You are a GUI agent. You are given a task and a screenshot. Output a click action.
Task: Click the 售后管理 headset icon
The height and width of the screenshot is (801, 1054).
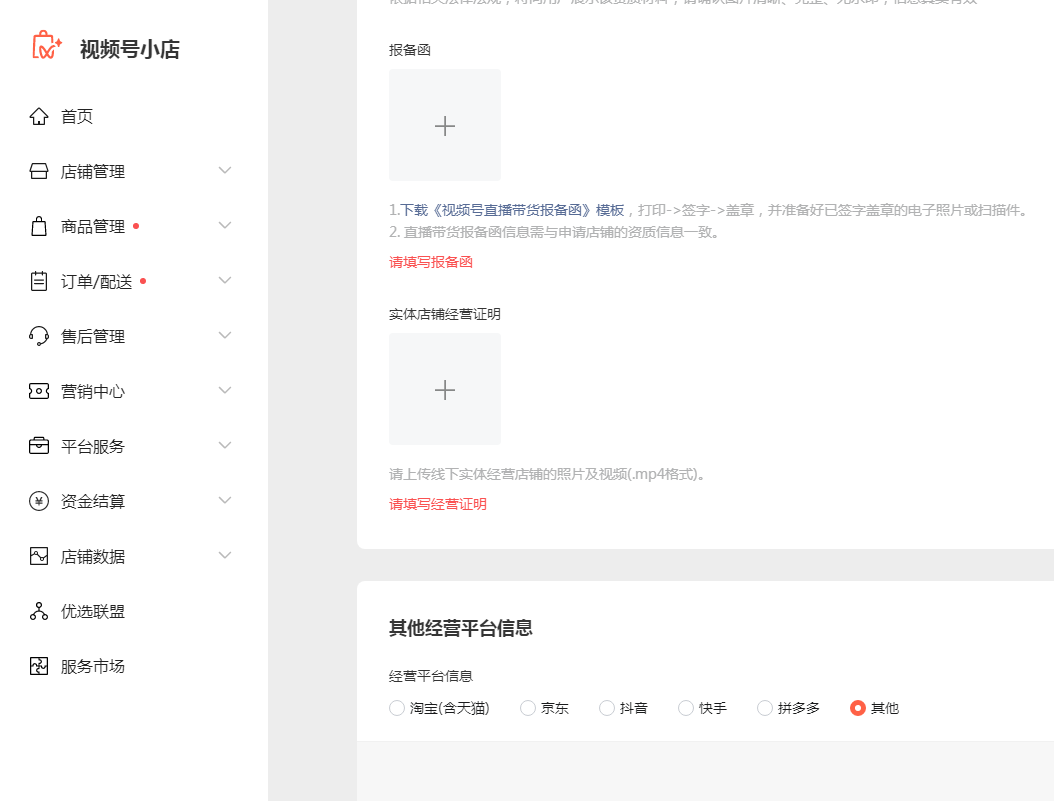point(39,336)
